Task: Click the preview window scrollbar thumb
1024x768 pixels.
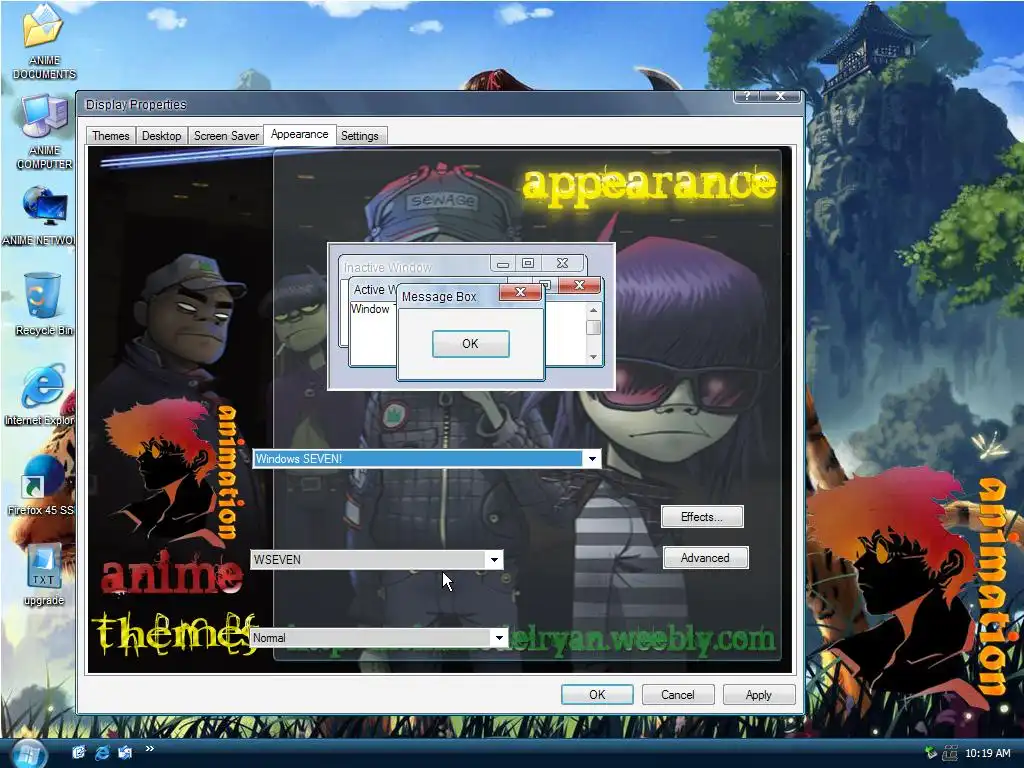Action: point(593,327)
